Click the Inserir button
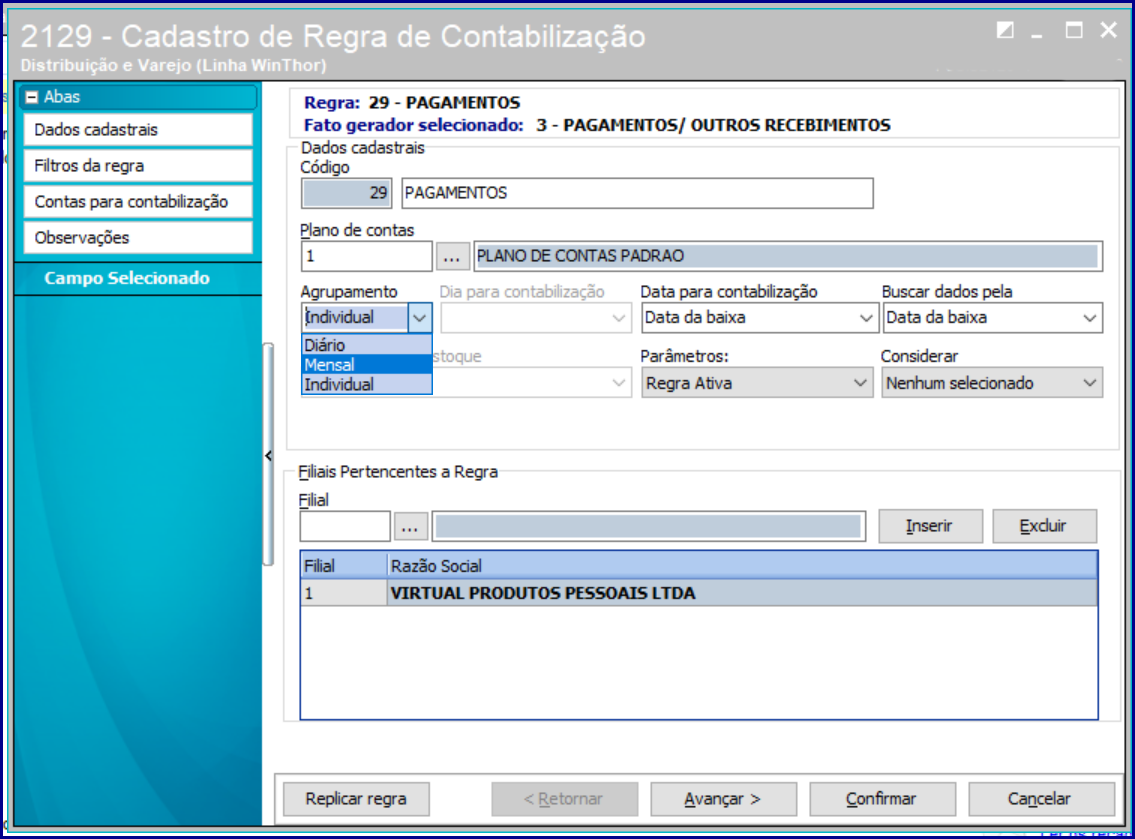The width and height of the screenshot is (1135, 839). [930, 526]
